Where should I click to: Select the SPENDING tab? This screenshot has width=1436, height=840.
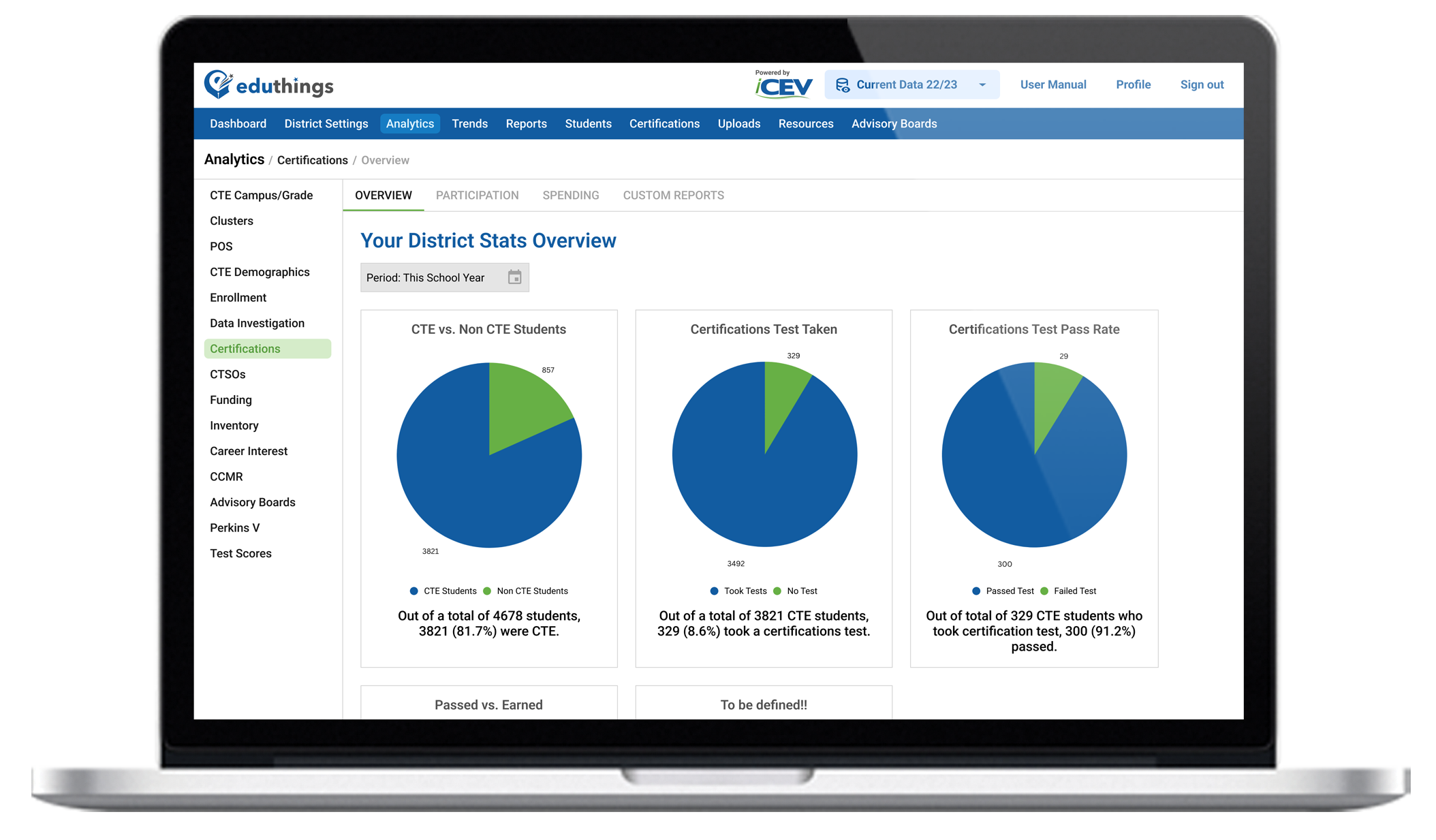click(571, 195)
